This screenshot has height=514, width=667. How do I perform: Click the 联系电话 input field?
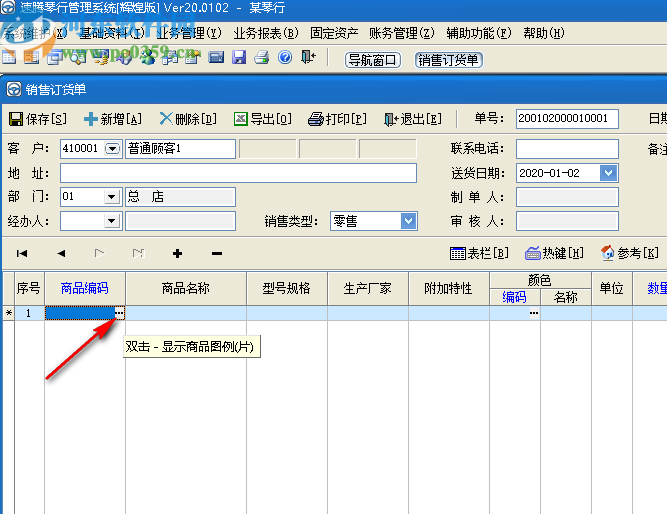567,148
